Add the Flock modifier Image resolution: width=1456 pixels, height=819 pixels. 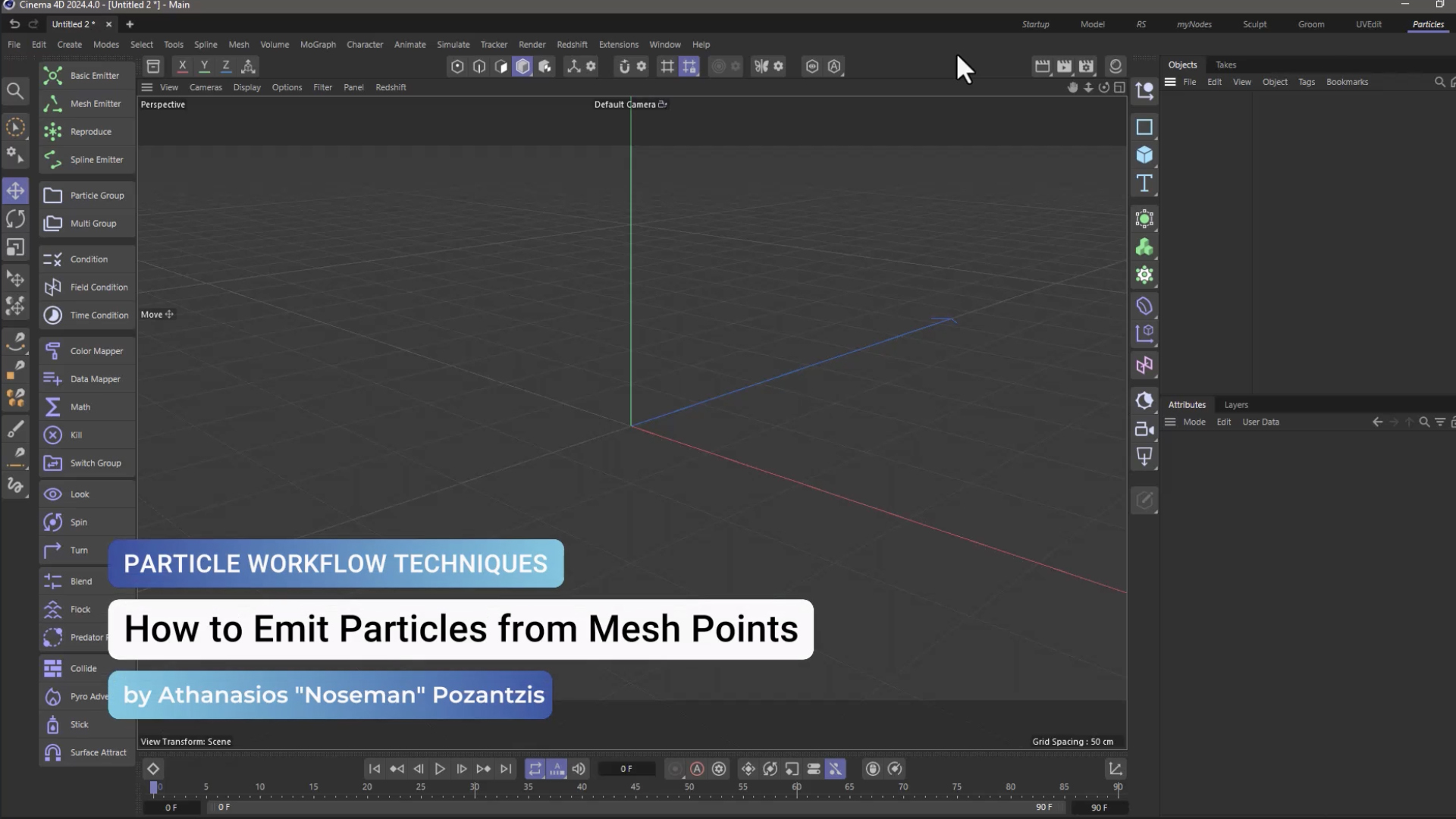coord(74,610)
